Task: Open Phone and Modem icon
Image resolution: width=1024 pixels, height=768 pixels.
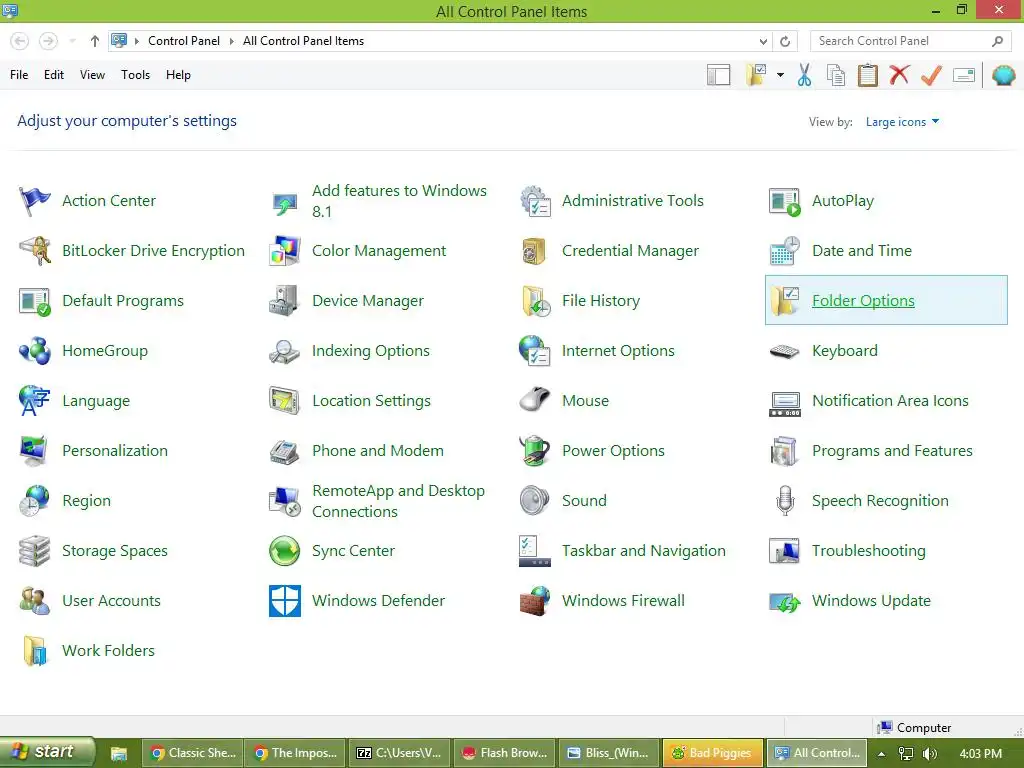Action: pyautogui.click(x=285, y=451)
